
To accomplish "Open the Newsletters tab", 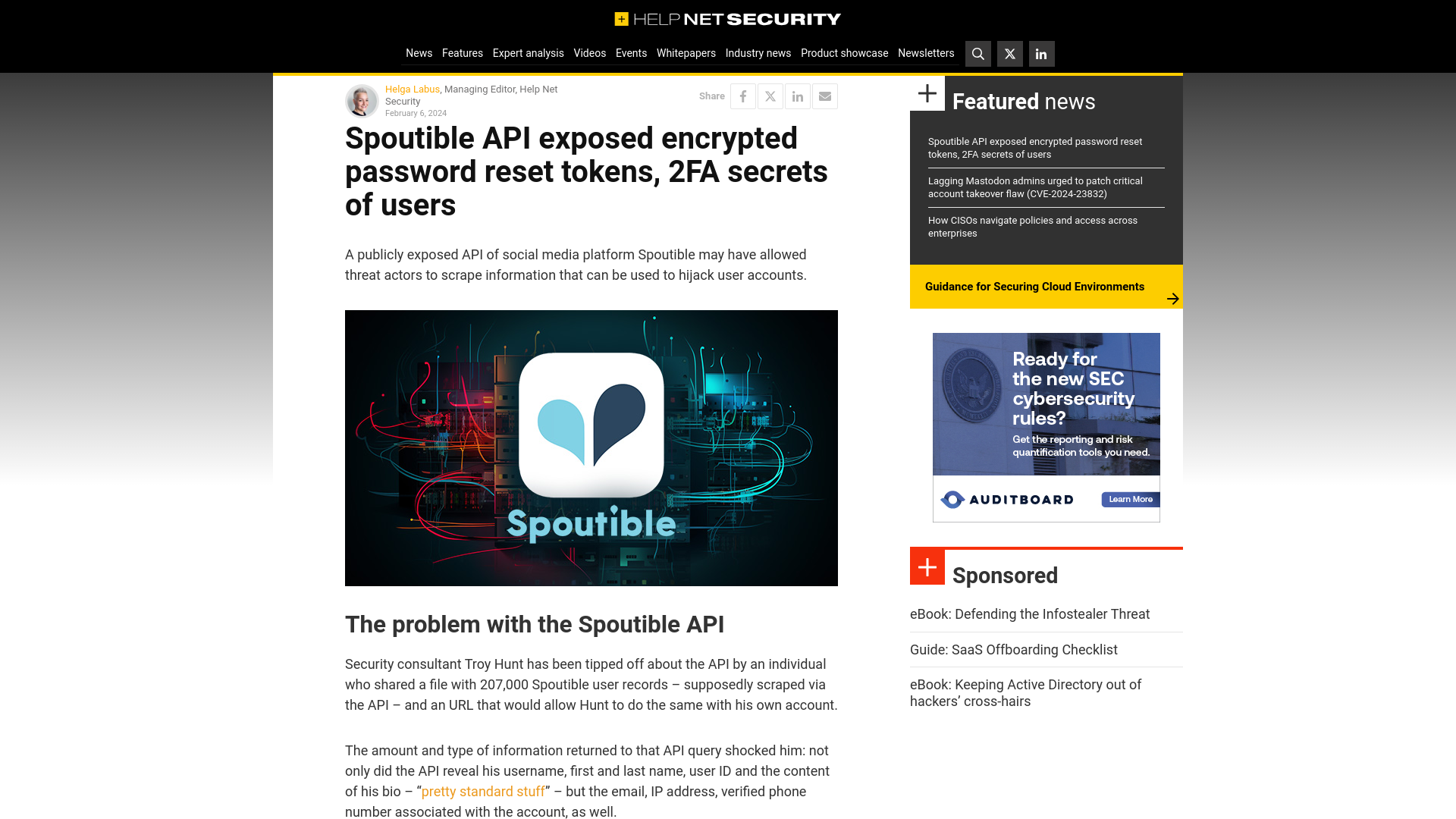I will 925,53.
